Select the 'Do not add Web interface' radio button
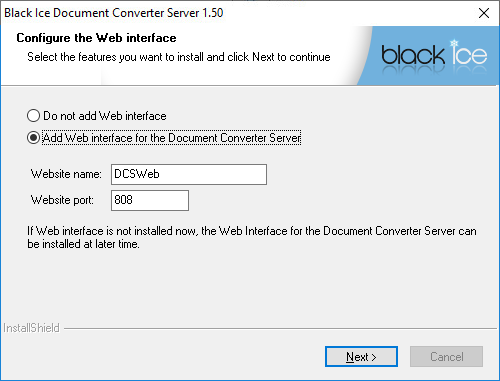Viewport: 500px width, 381px height. (33, 116)
